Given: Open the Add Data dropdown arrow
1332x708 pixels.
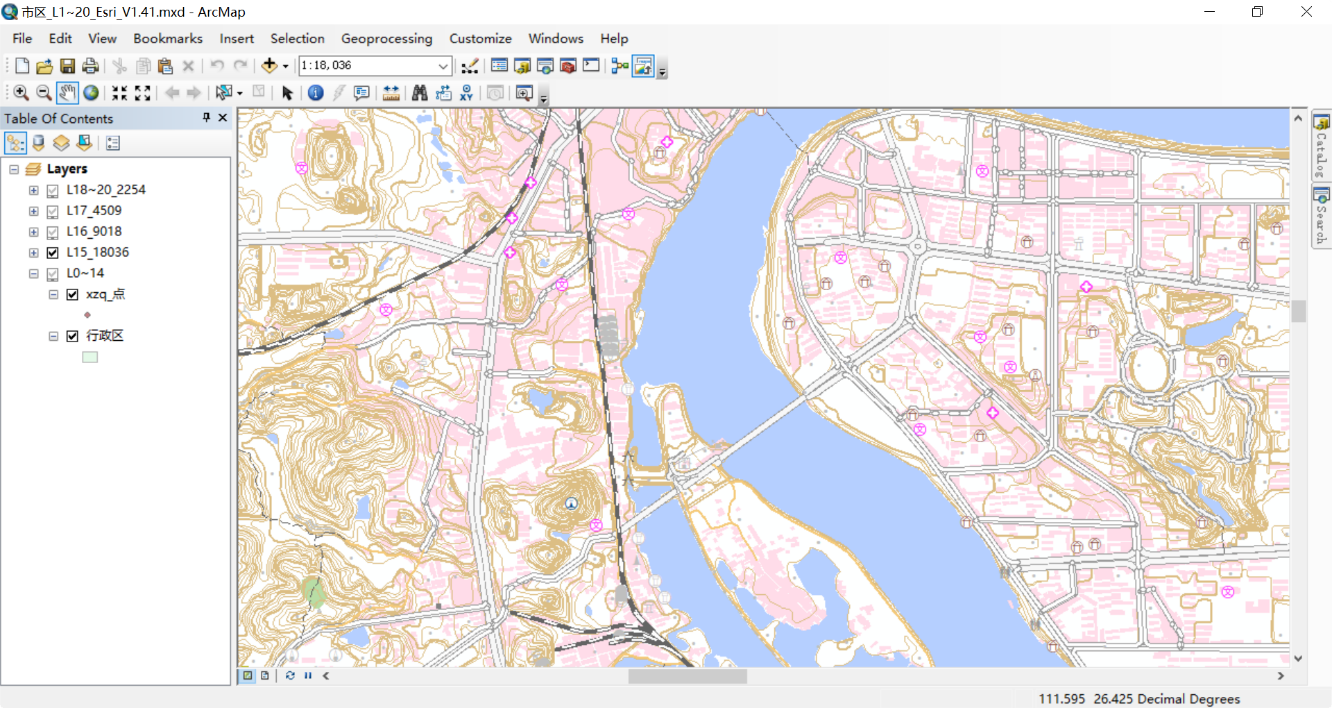Looking at the screenshot, I should [x=284, y=65].
